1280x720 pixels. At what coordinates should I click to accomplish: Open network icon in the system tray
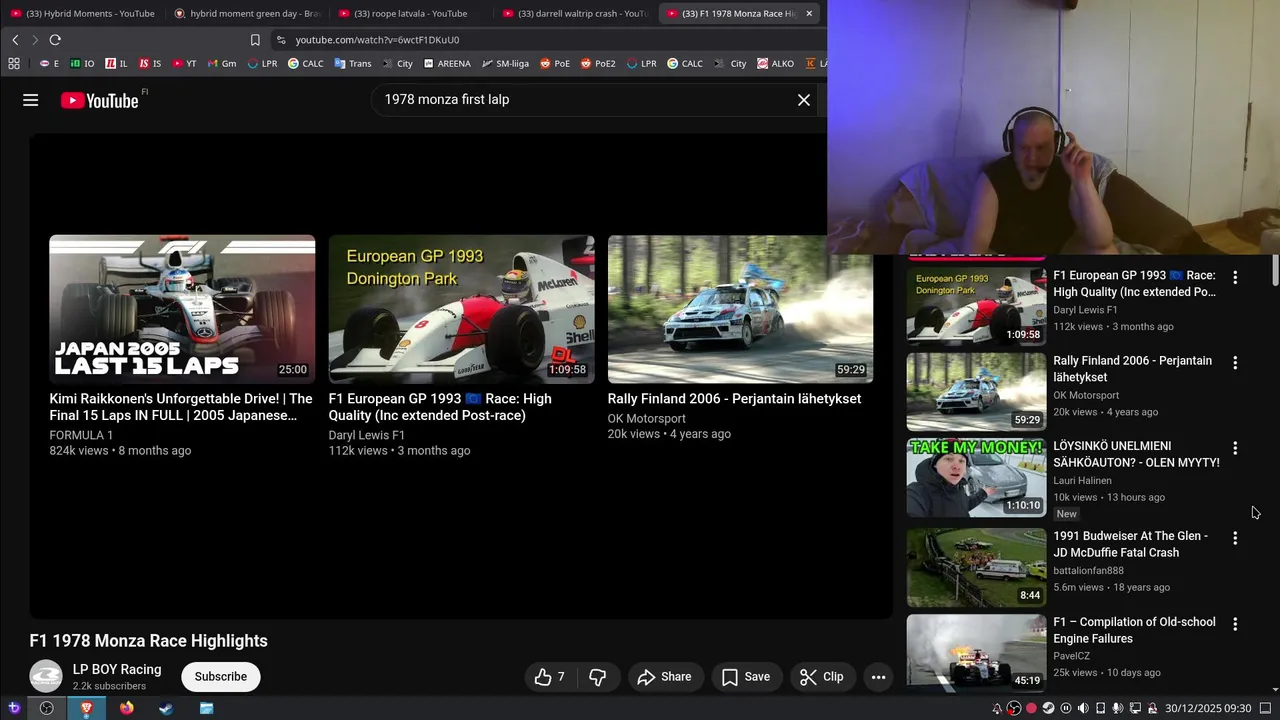click(1135, 708)
